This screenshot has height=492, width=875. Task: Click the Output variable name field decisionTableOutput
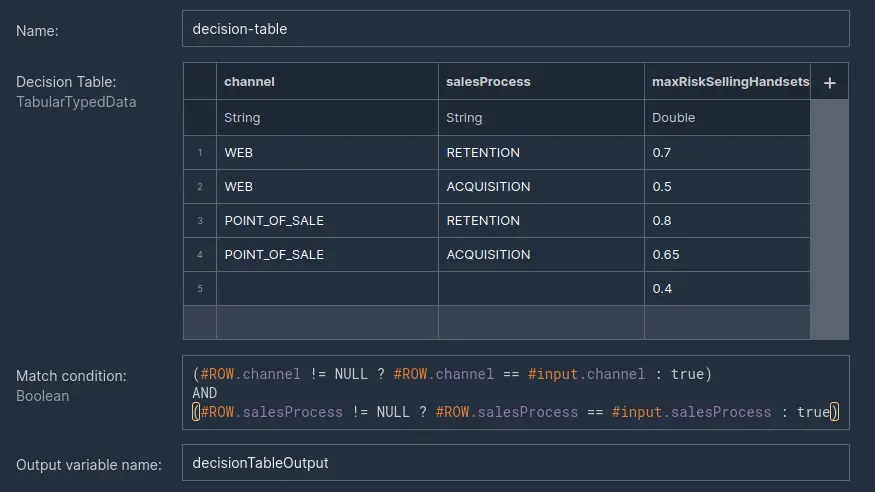(x=516, y=462)
